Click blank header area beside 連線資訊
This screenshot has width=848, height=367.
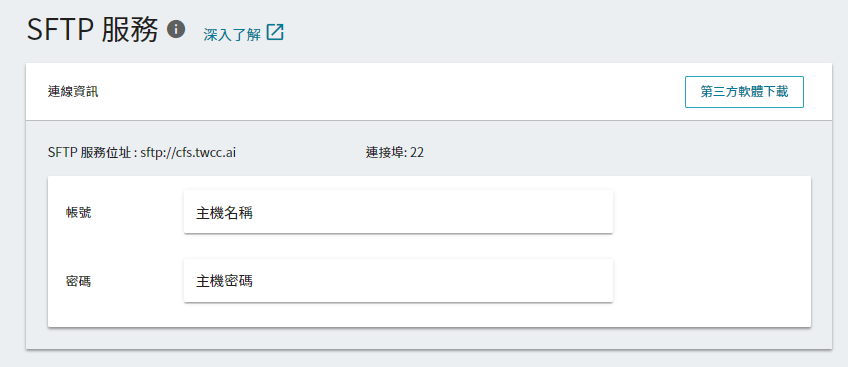pyautogui.click(x=389, y=92)
